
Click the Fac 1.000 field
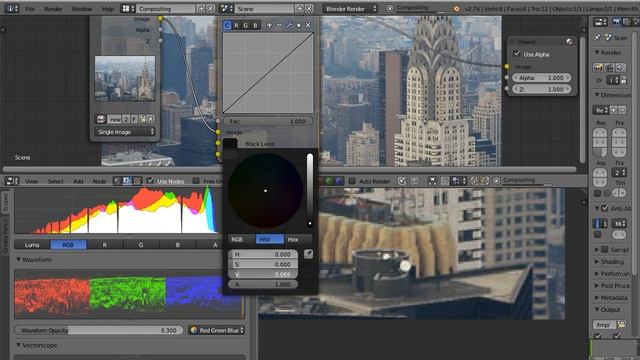[x=268, y=121]
